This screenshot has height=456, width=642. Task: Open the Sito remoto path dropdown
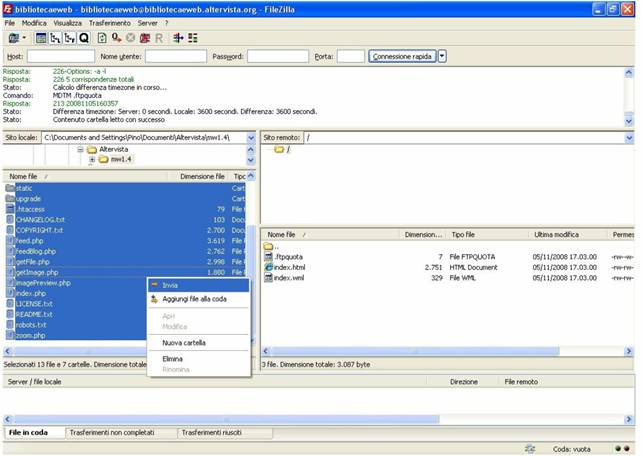629,138
